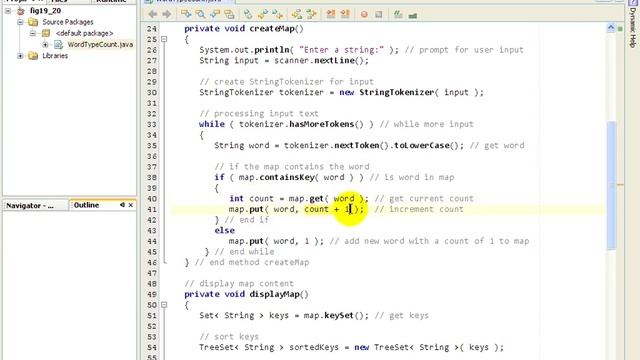Click the comment '// display map content'
Image resolution: width=640 pixels, height=360 pixels.
click(x=239, y=284)
